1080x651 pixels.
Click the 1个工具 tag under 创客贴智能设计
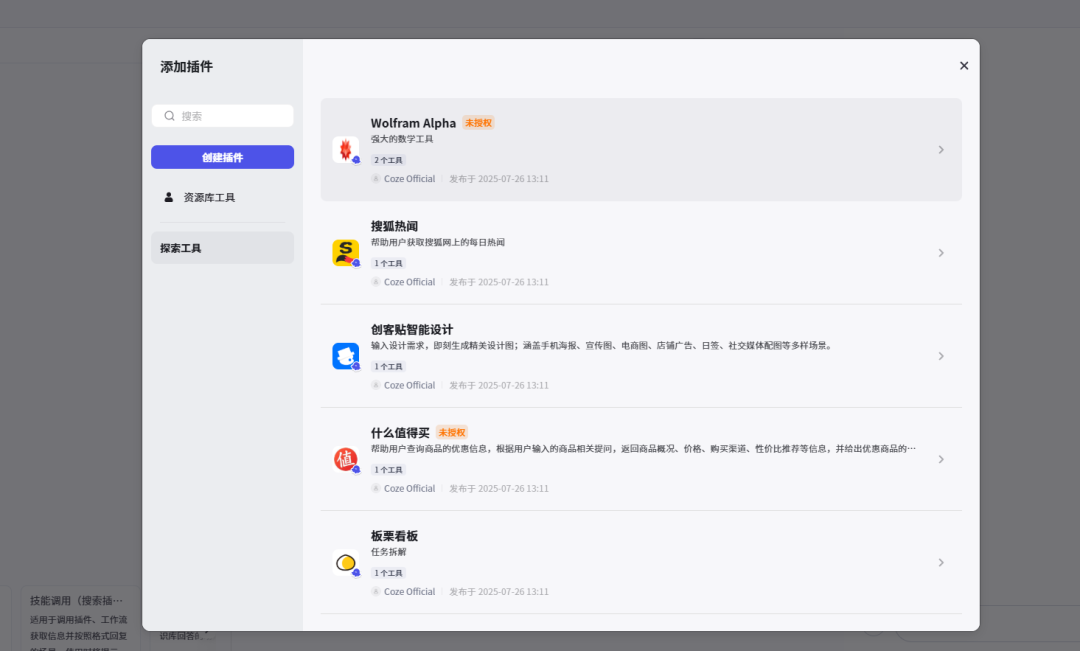pyautogui.click(x=388, y=366)
